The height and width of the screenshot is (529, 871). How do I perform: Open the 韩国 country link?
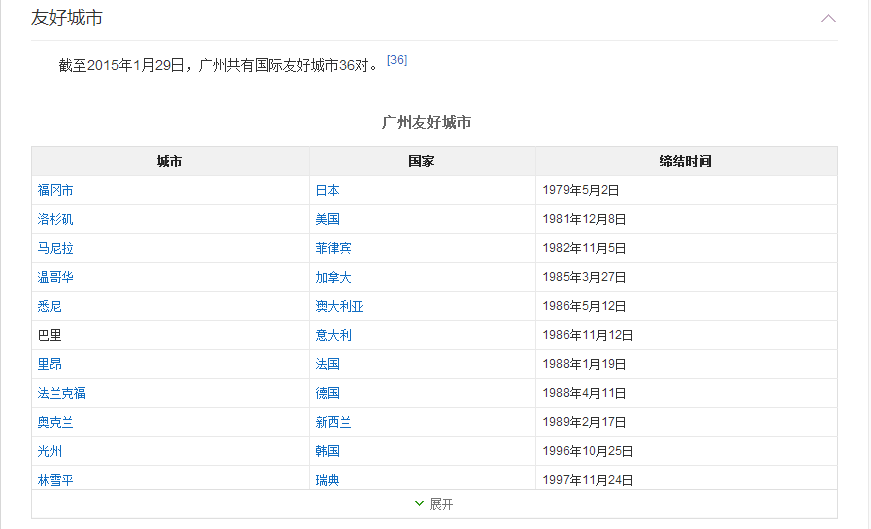click(x=327, y=451)
